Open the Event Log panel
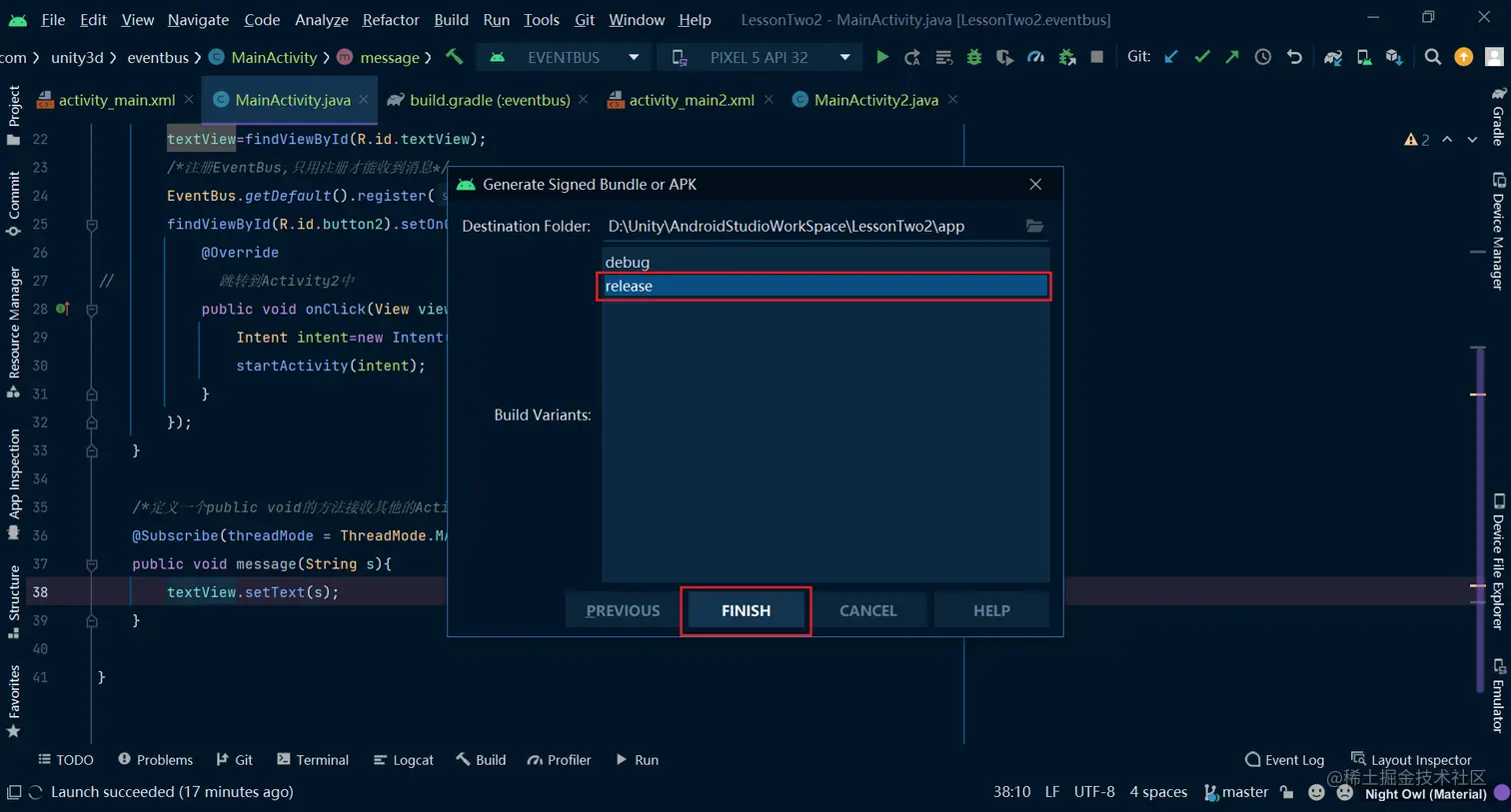 tap(1284, 760)
